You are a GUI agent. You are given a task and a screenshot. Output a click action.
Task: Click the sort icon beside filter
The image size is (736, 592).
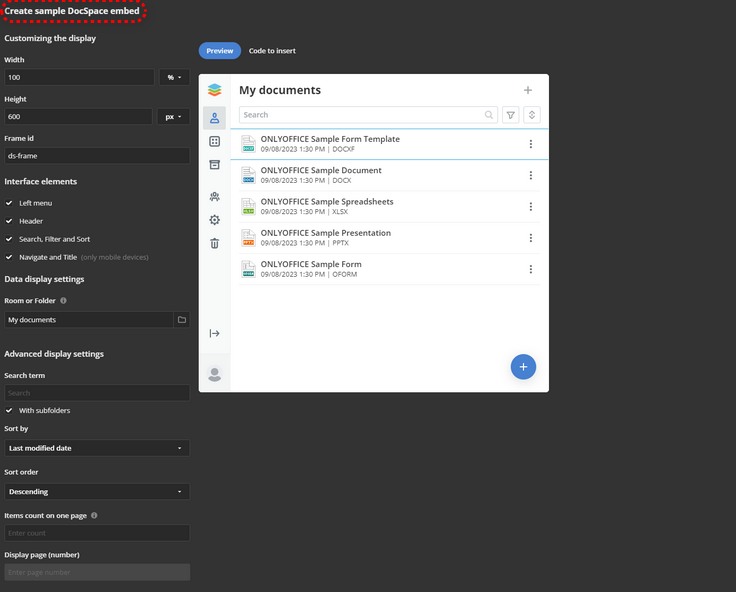(532, 115)
